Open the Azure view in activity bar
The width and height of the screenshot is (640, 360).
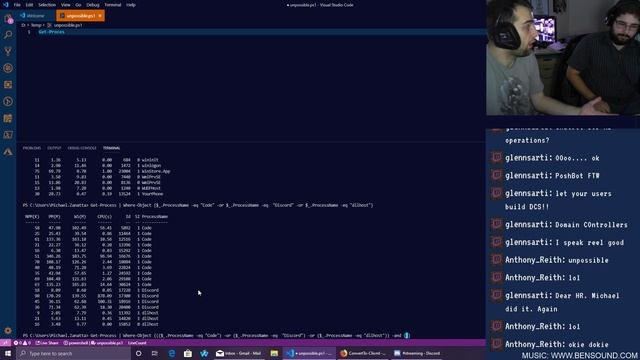[8, 152]
